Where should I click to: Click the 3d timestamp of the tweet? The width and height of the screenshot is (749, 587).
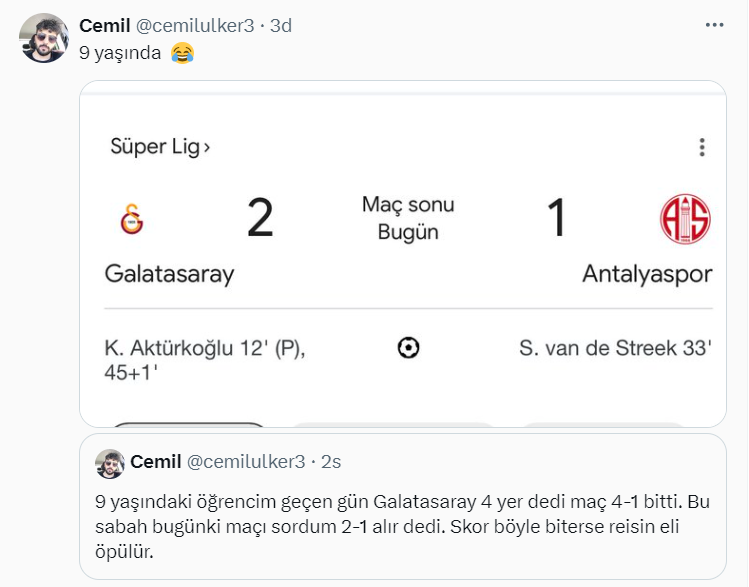pos(280,26)
